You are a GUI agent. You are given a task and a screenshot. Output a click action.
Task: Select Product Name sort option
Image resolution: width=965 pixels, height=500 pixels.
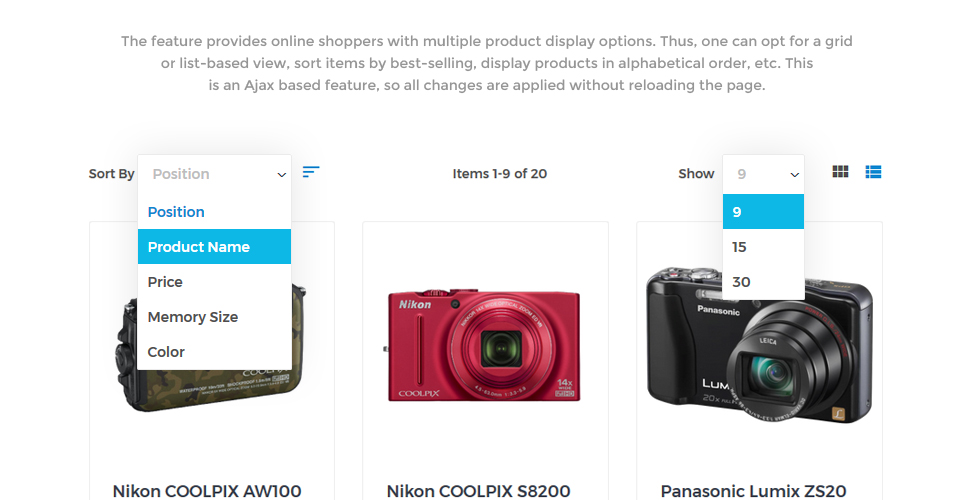(x=214, y=247)
